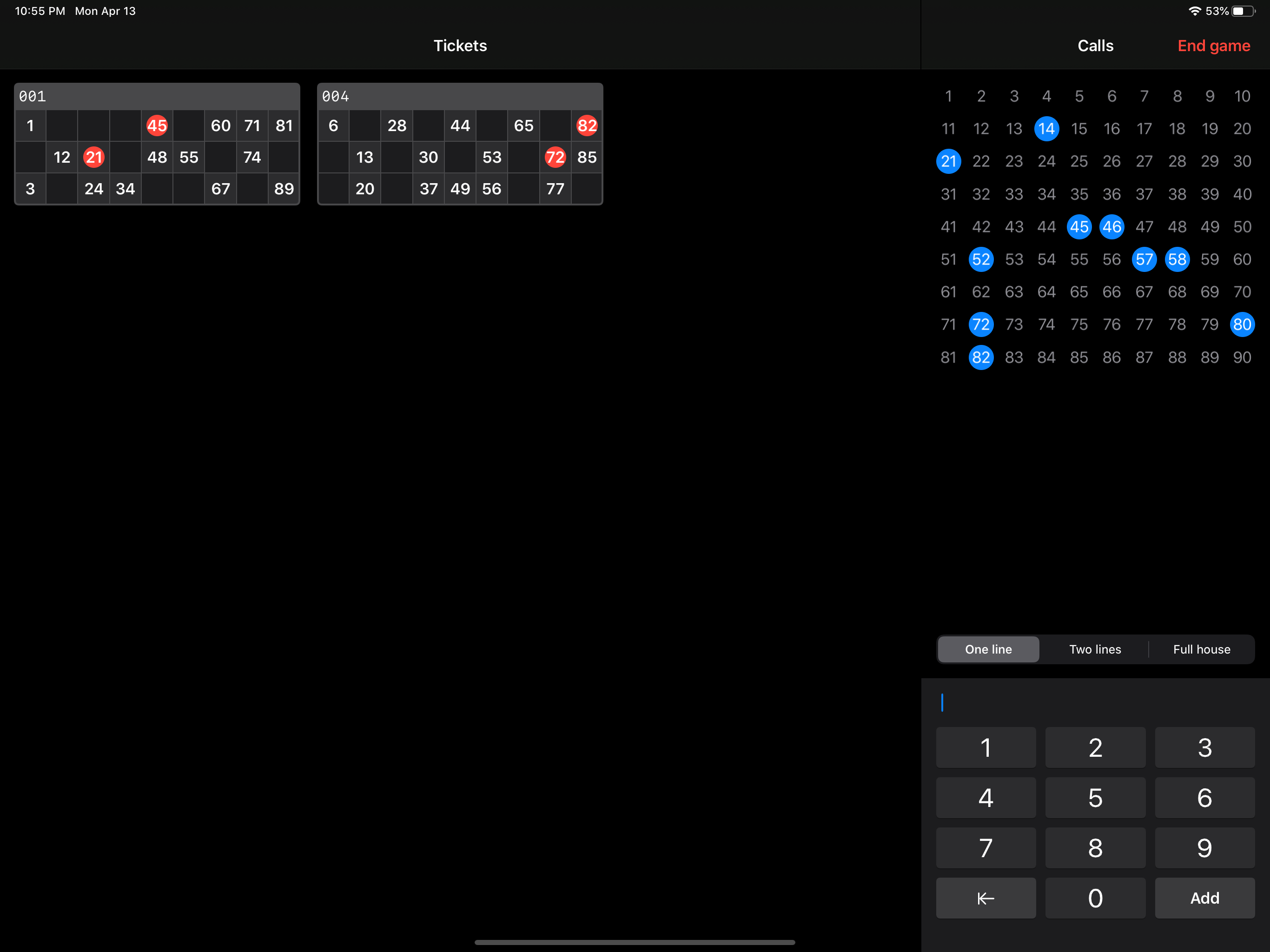This screenshot has width=1270, height=952.
Task: Tap keypad digit 8 button
Action: (x=1096, y=848)
